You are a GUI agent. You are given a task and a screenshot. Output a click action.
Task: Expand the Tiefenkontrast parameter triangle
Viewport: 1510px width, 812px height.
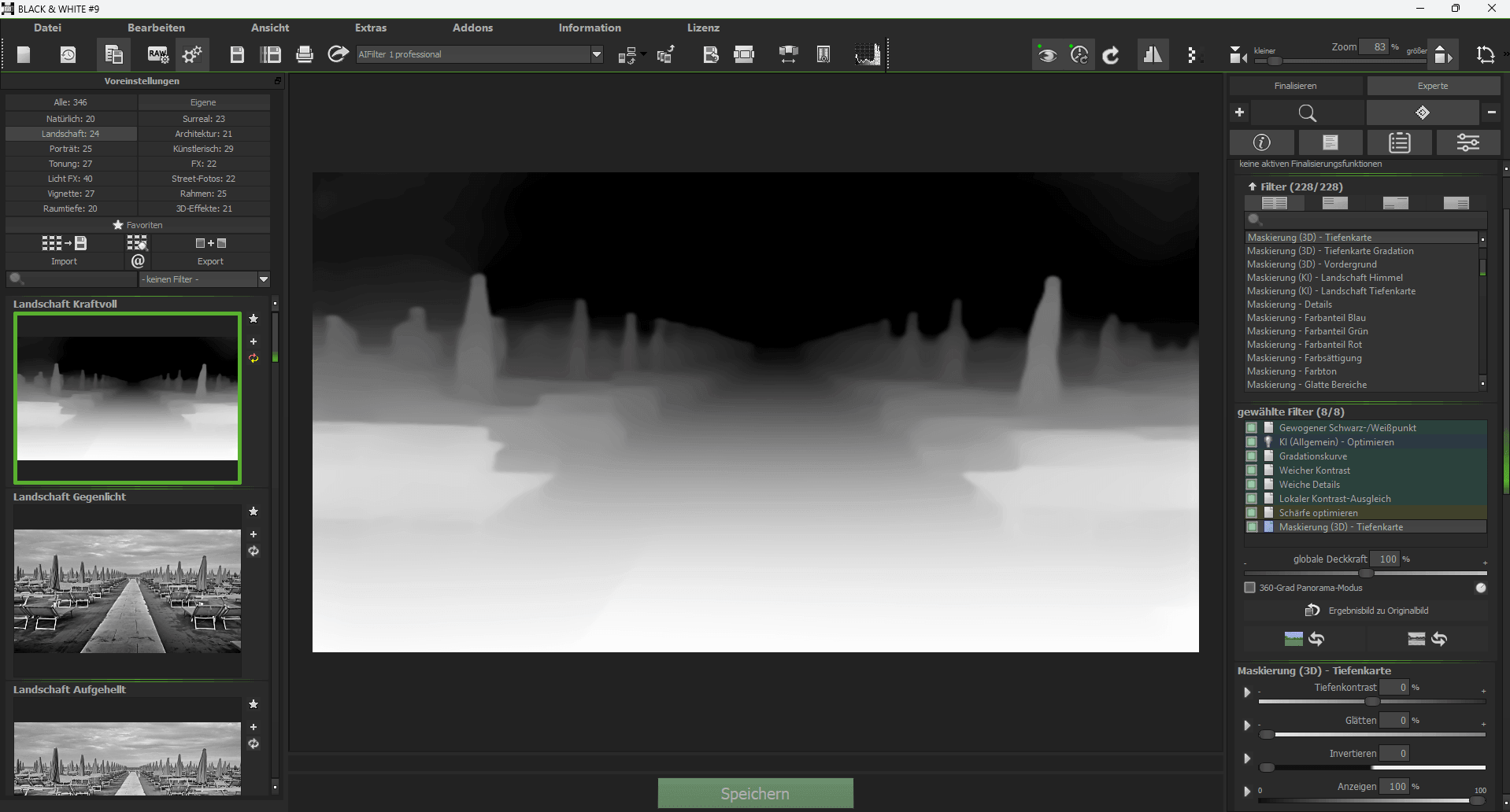[1246, 692]
